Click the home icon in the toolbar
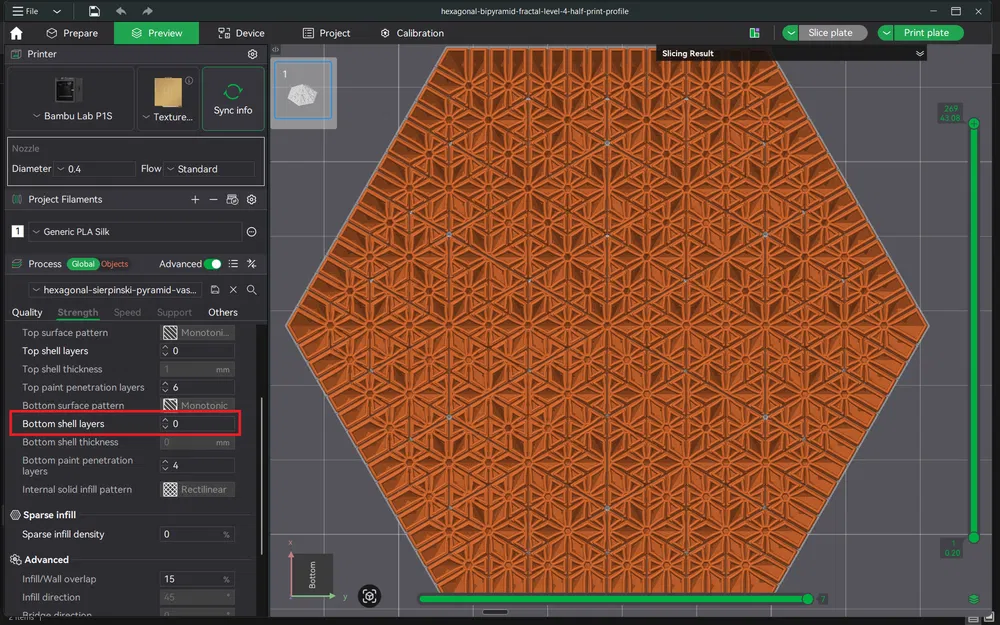 15,32
